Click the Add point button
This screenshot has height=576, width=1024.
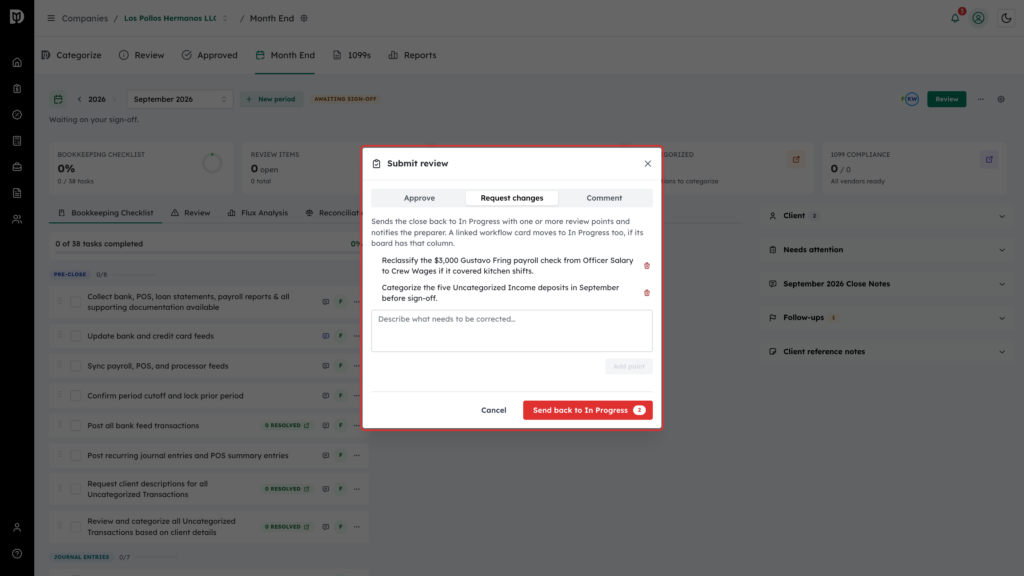coord(628,366)
